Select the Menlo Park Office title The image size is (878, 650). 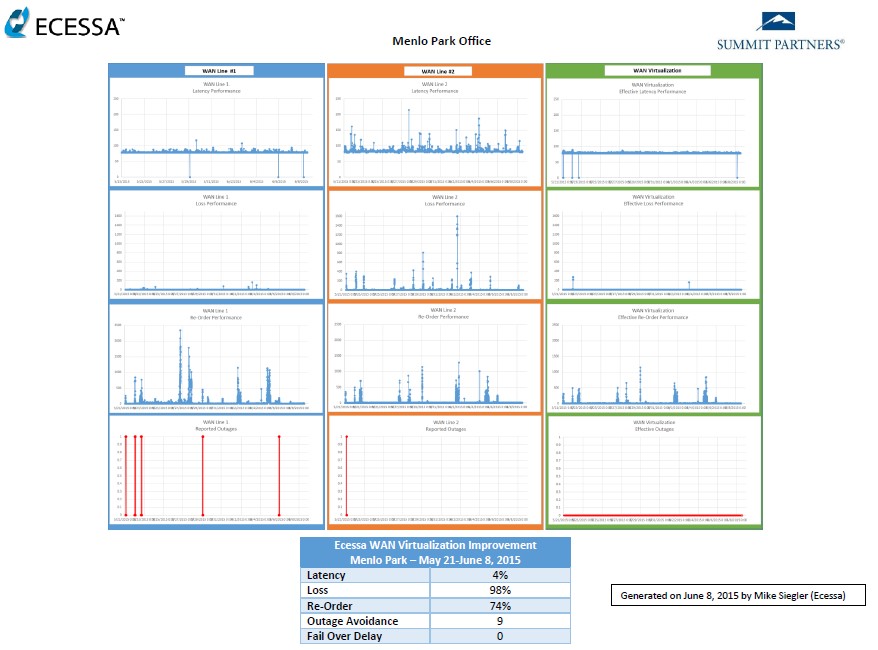pyautogui.click(x=441, y=41)
